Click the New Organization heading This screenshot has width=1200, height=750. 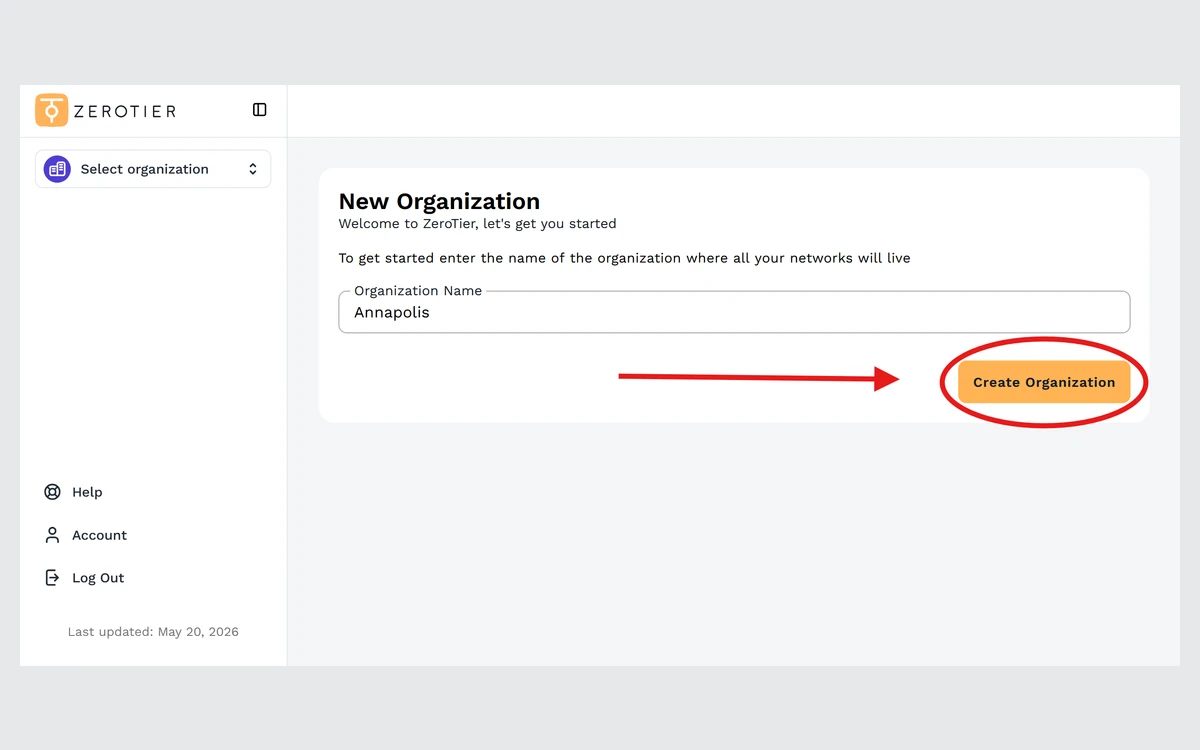click(439, 201)
